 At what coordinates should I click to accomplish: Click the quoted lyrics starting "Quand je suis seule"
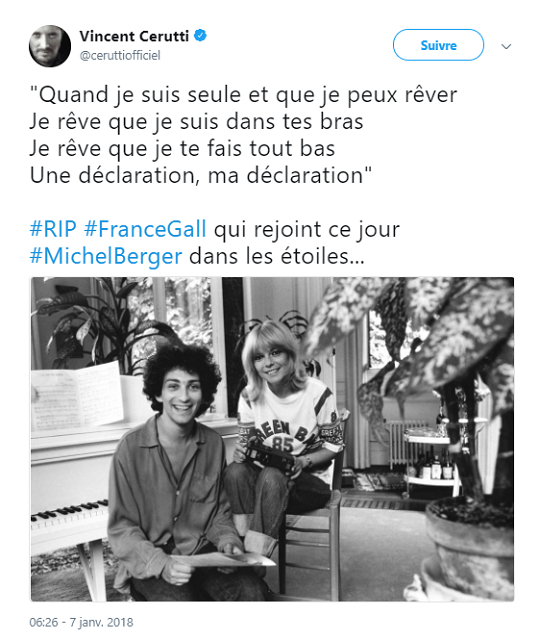(x=243, y=135)
